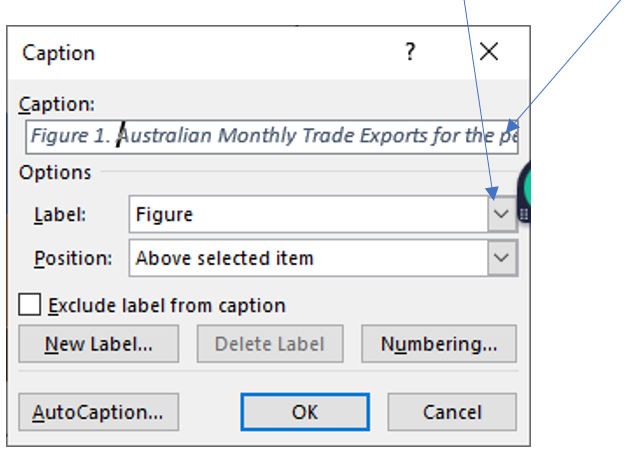Click the 'Exclude label from caption' text
The width and height of the screenshot is (630, 461).
tap(167, 306)
